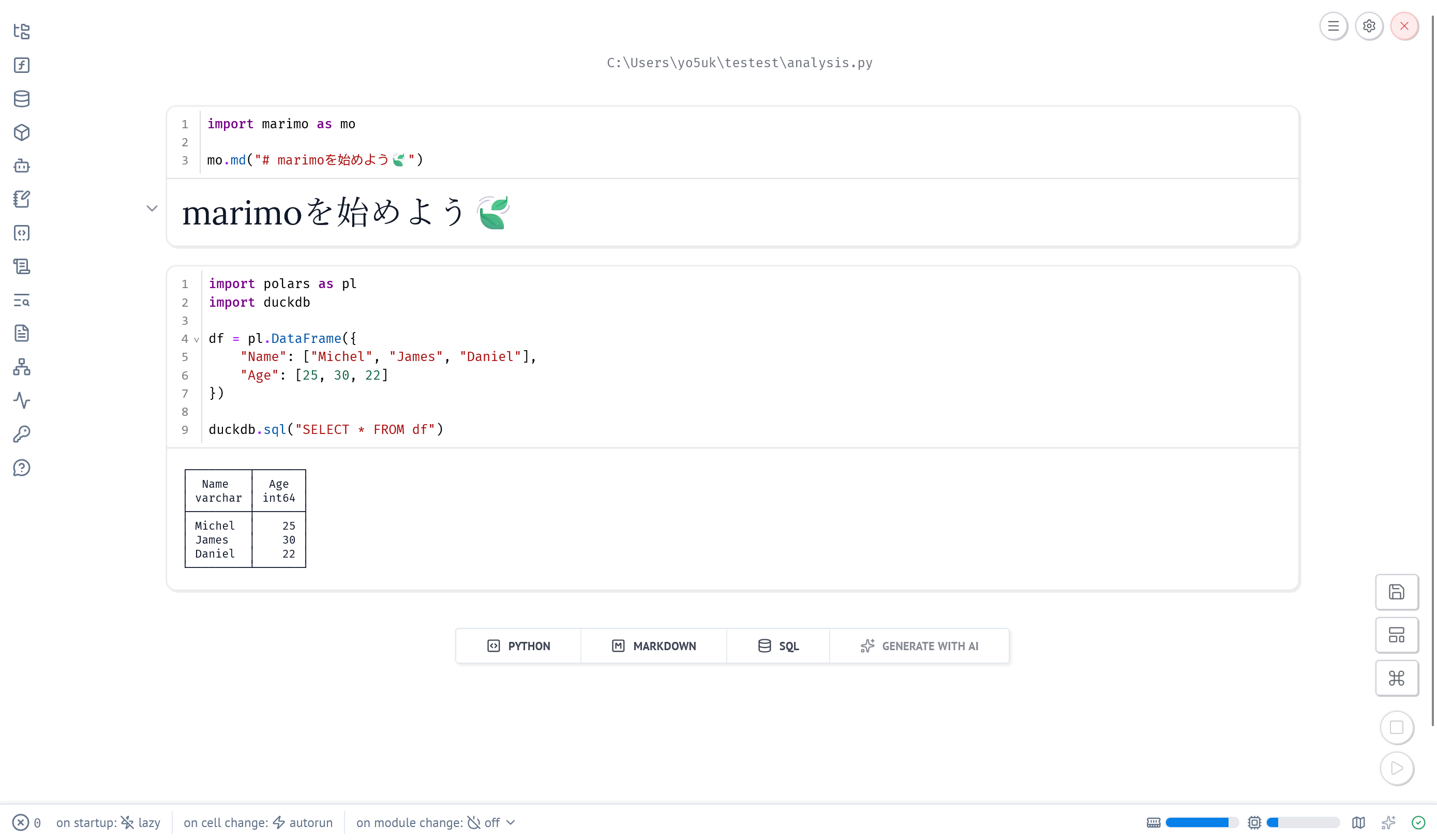Open the packages cube icon
Screen dimensions: 1437x840
coord(22,132)
